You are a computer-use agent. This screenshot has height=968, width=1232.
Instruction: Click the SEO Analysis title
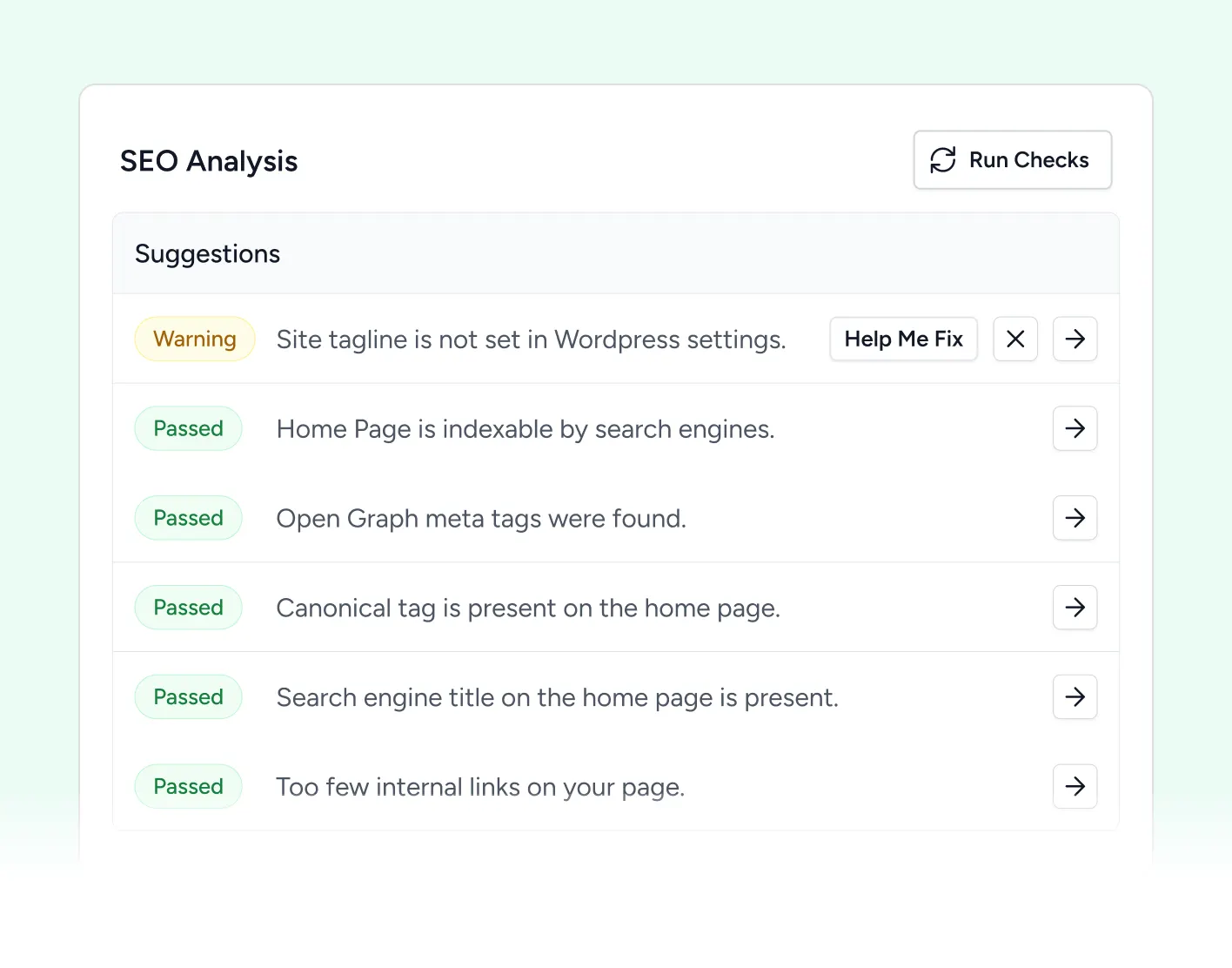pyautogui.click(x=209, y=160)
